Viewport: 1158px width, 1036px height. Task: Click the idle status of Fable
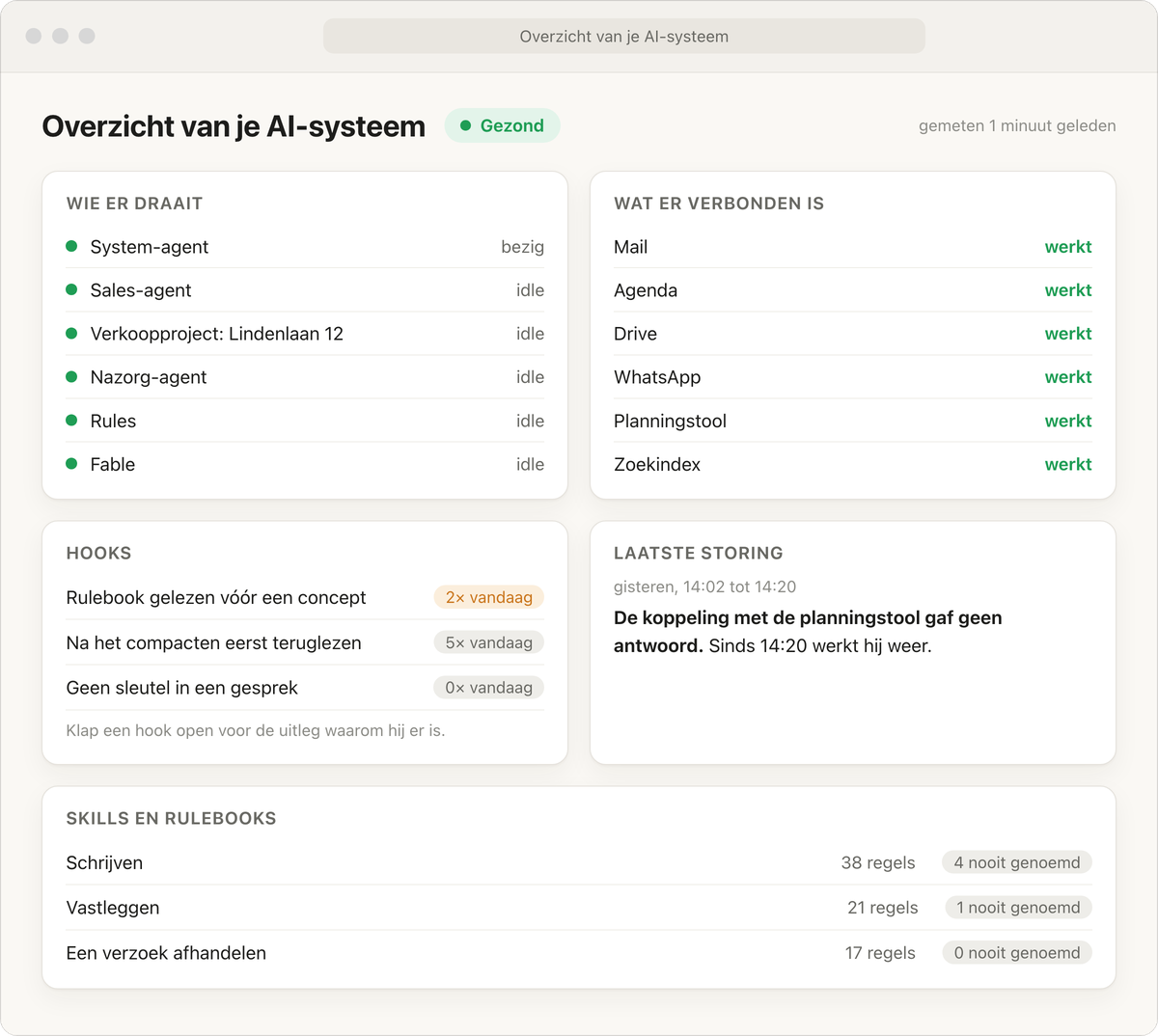point(530,464)
